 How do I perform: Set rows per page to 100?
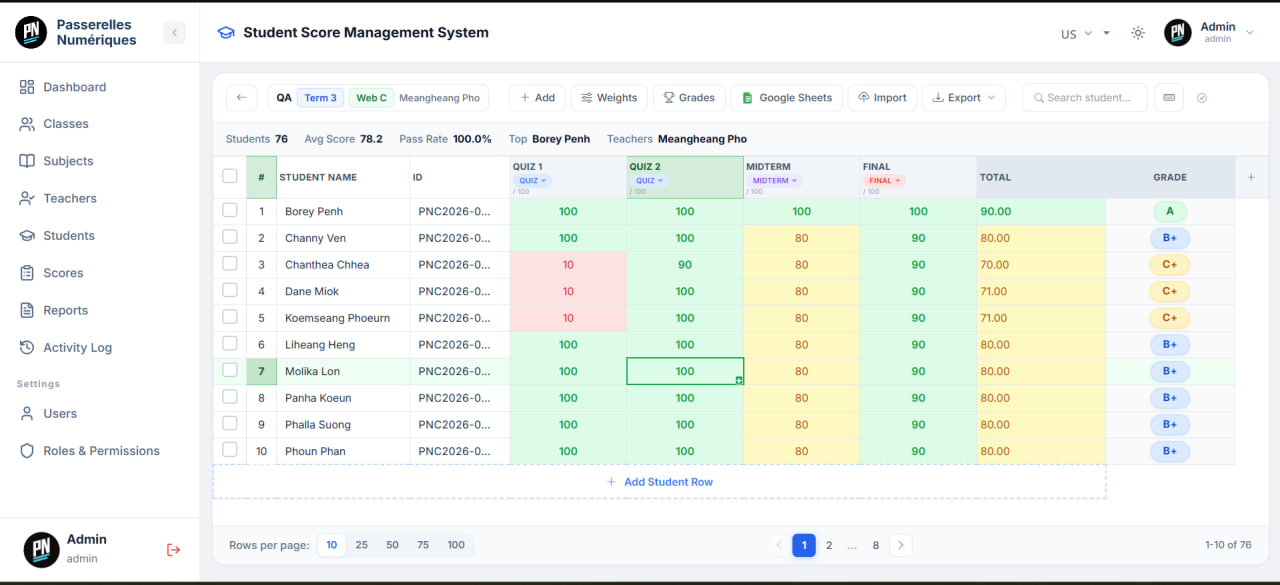point(456,545)
